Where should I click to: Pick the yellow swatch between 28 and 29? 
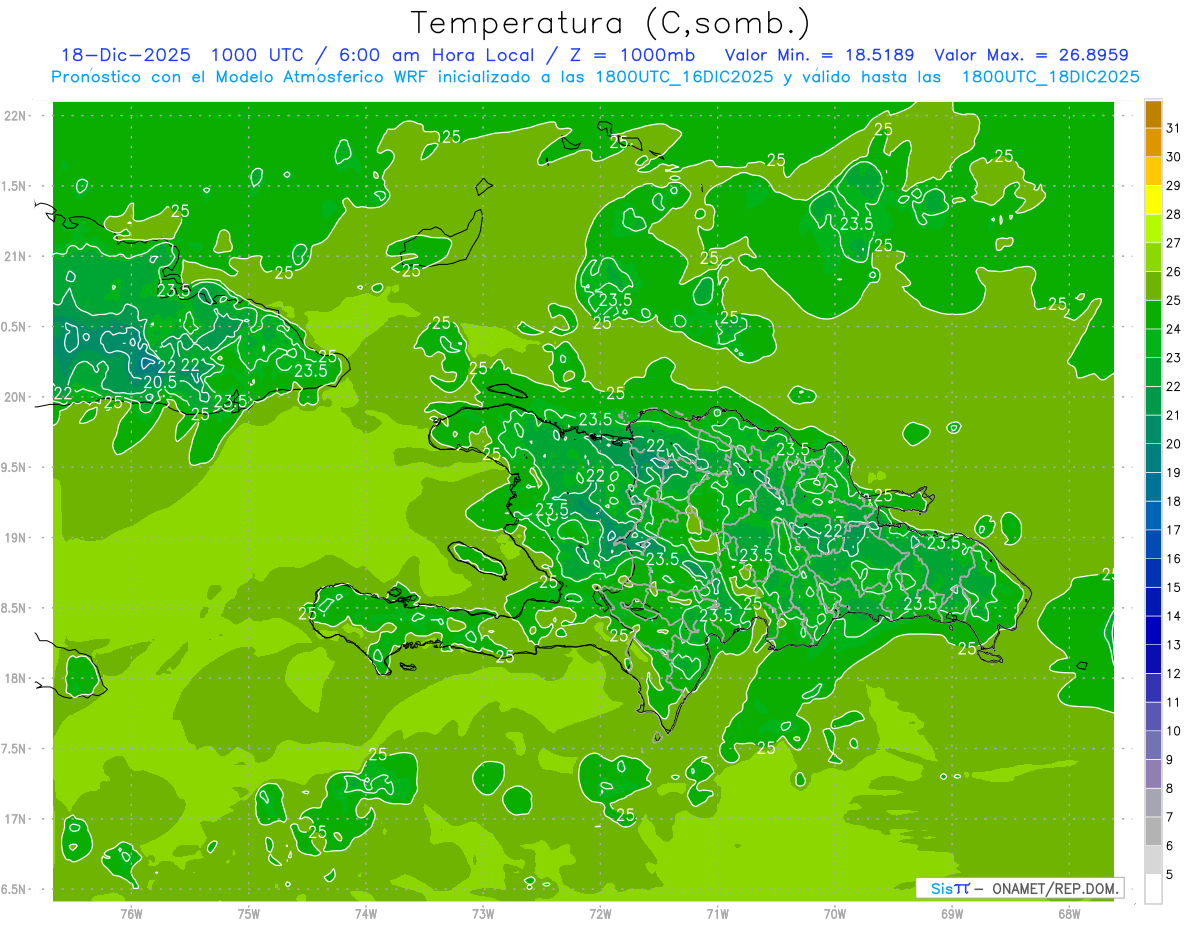tap(1153, 200)
